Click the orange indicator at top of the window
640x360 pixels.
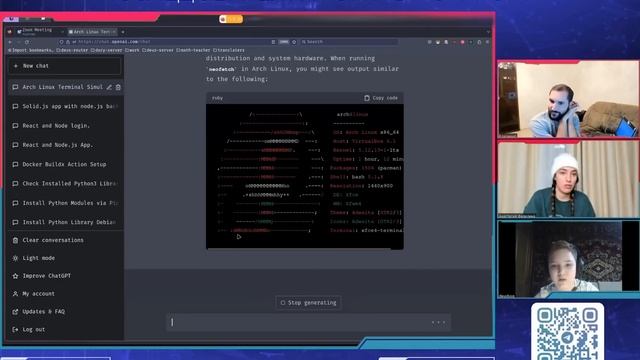[231, 19]
